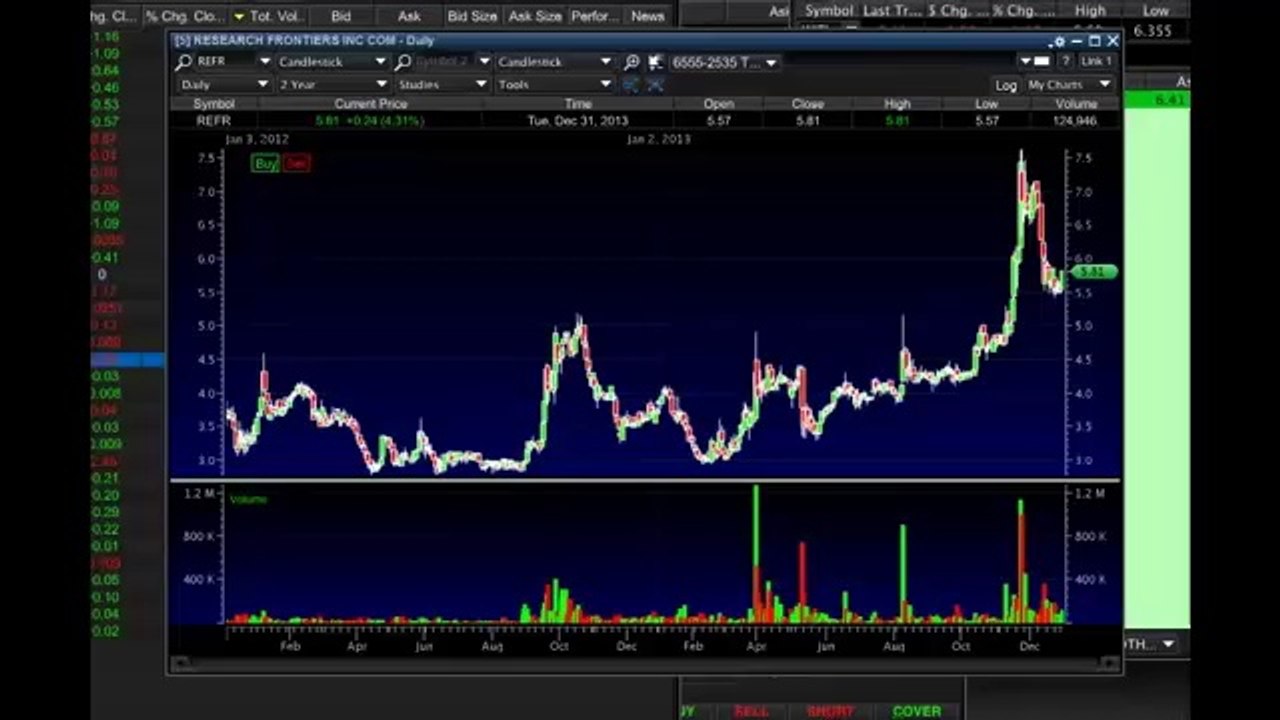
Task: Click the Low column header in right panel
Action: (x=1156, y=10)
